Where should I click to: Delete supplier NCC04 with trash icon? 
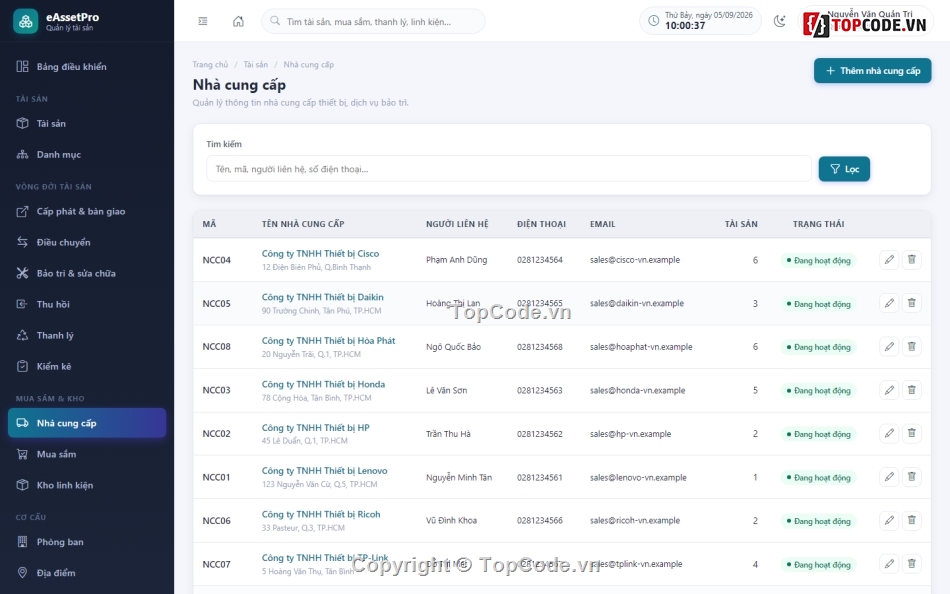911,259
